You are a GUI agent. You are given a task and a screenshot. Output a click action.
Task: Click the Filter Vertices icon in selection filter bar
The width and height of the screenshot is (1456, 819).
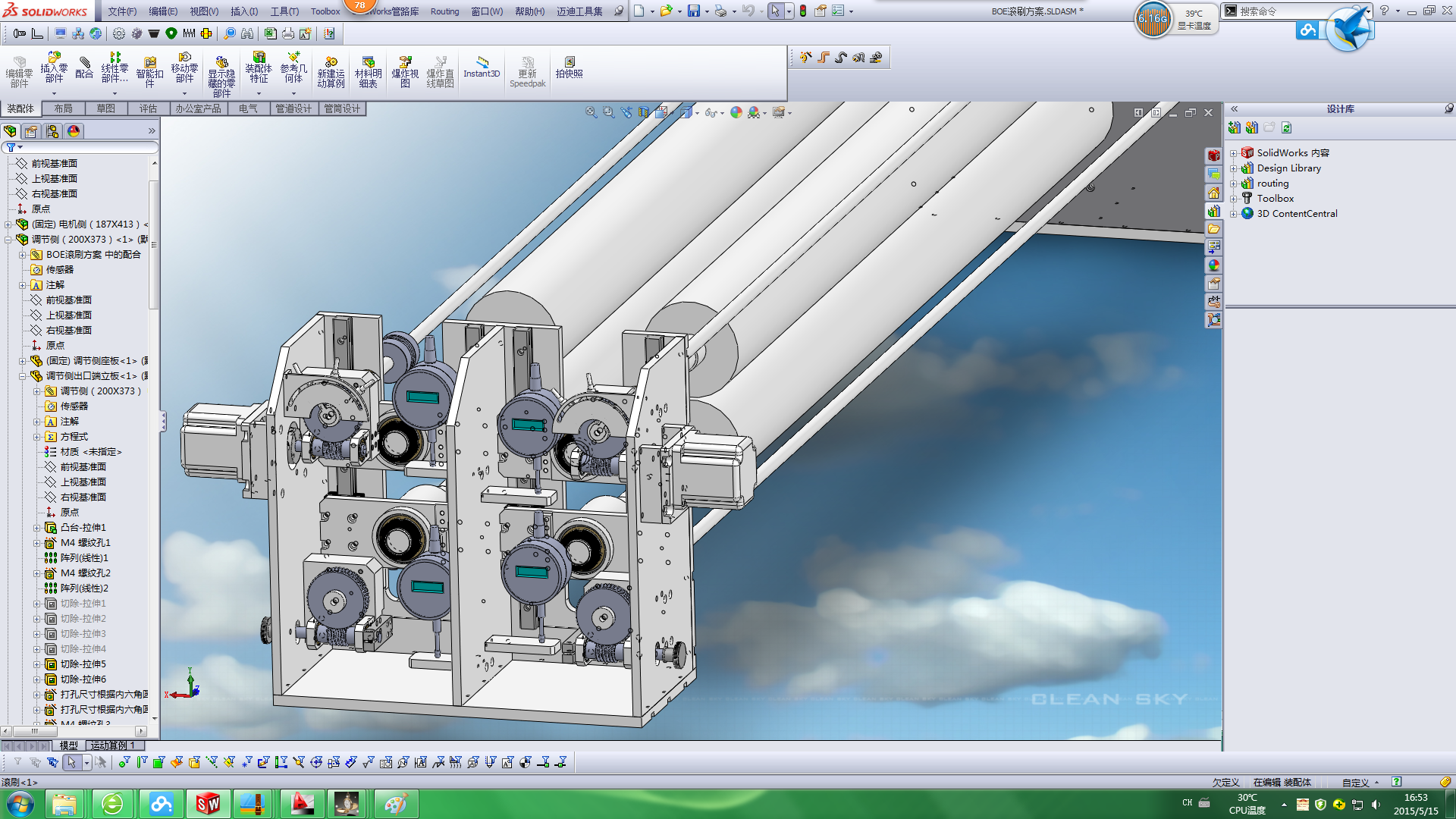124,762
